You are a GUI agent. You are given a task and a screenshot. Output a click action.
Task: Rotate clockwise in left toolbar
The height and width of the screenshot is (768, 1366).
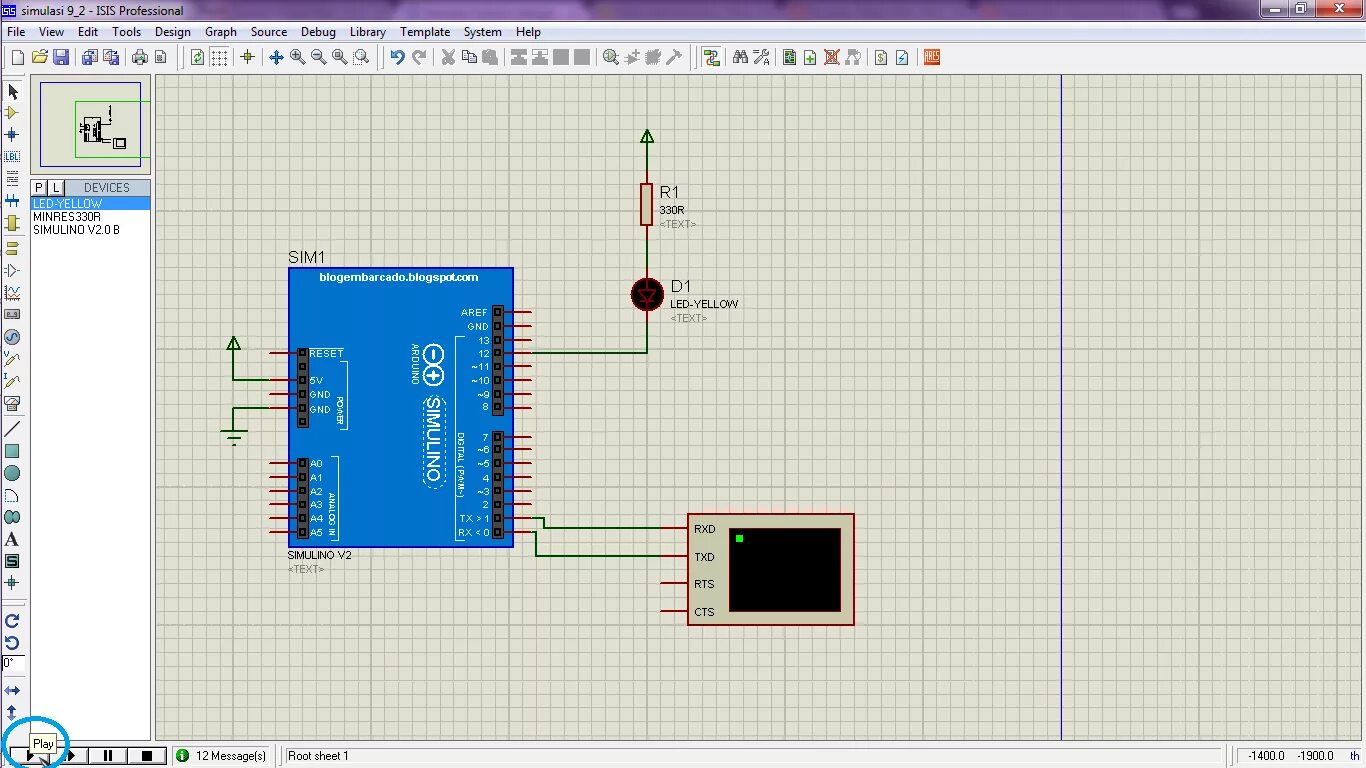13,621
